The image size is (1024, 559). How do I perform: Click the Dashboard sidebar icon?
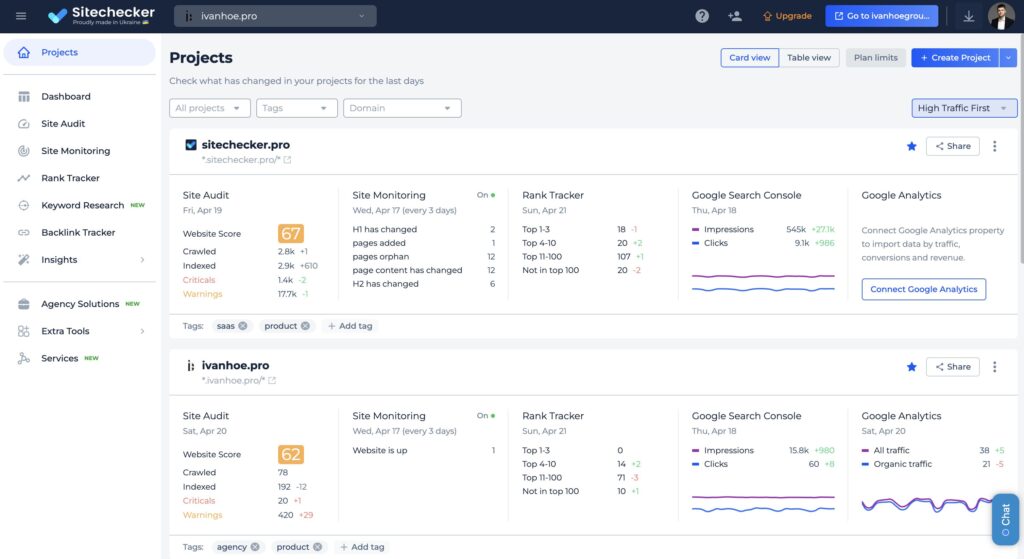24,96
